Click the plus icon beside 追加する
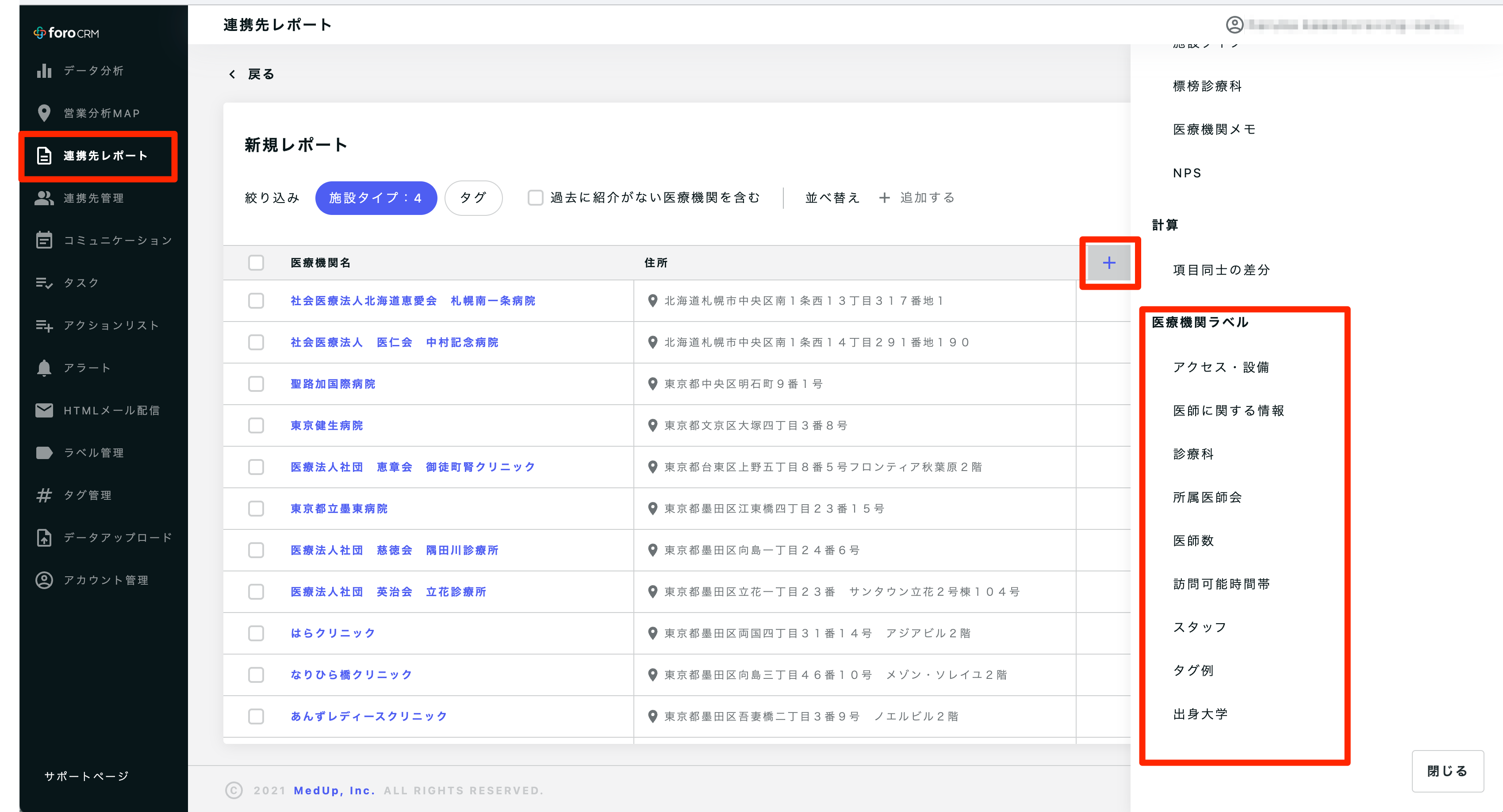The width and height of the screenshot is (1503, 812). pyautogui.click(x=885, y=198)
